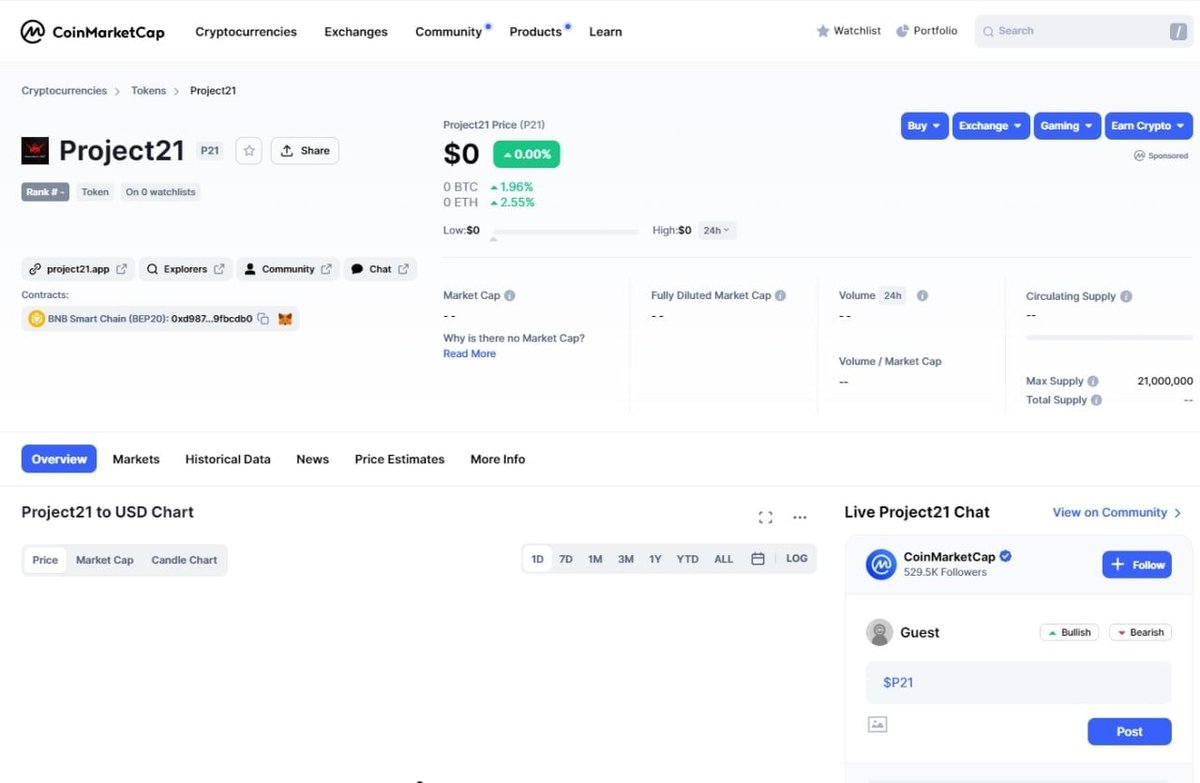Click the Guest avatar icon

pyautogui.click(x=879, y=632)
